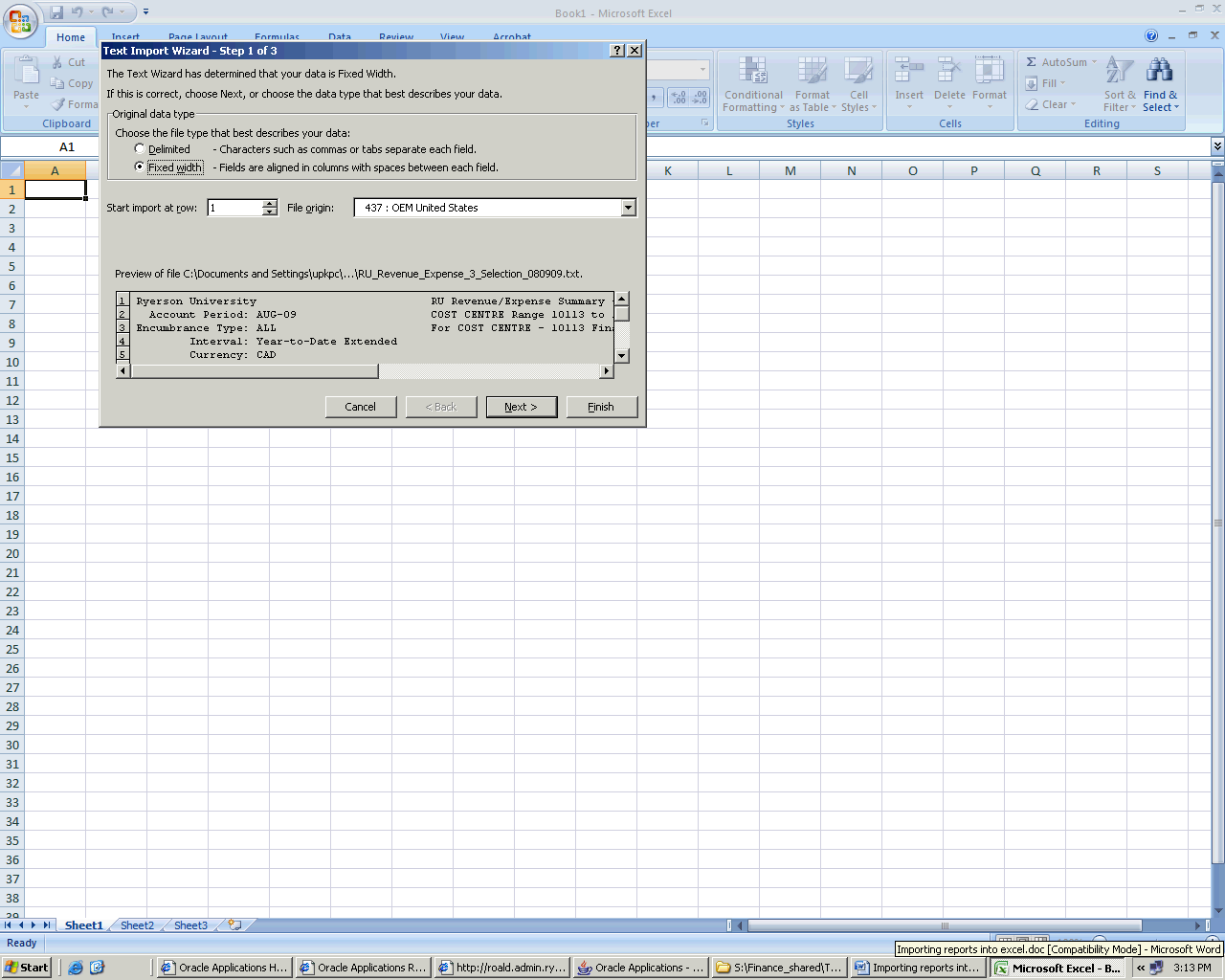This screenshot has height=980, width=1225.
Task: Open the Windows Start menu
Action: (27, 968)
